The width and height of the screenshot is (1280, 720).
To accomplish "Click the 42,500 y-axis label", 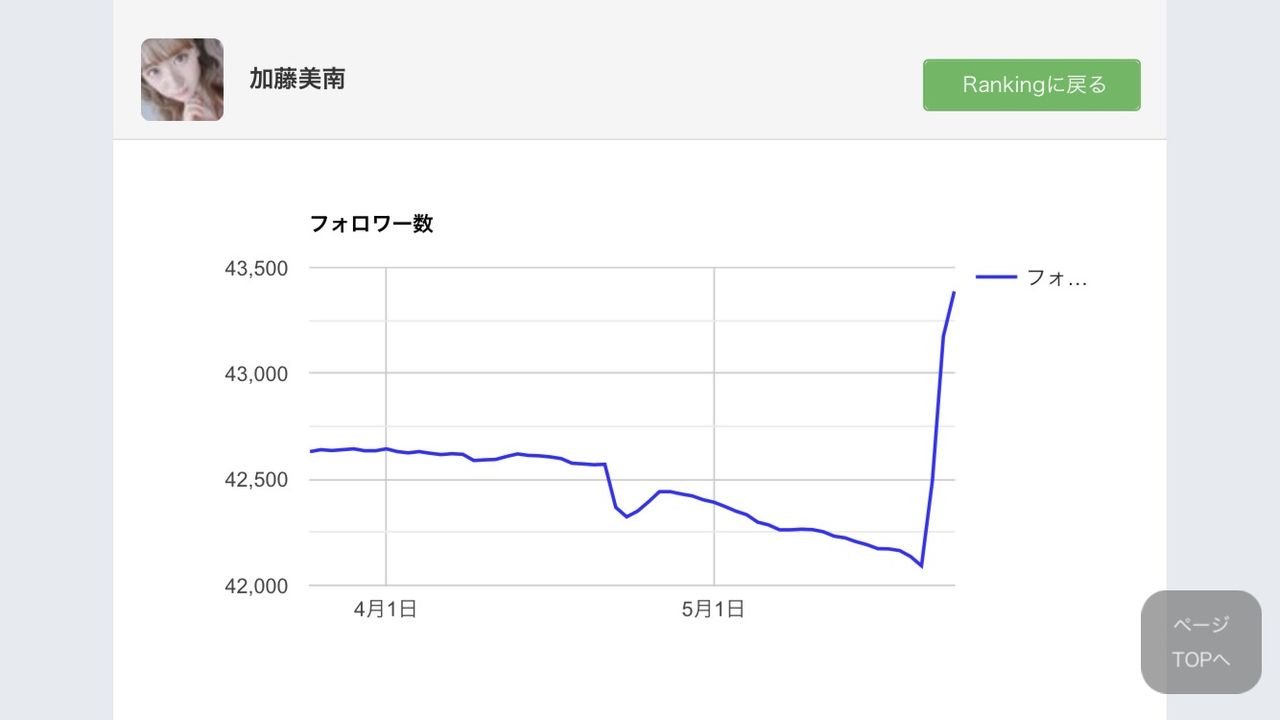I will pyautogui.click(x=256, y=480).
